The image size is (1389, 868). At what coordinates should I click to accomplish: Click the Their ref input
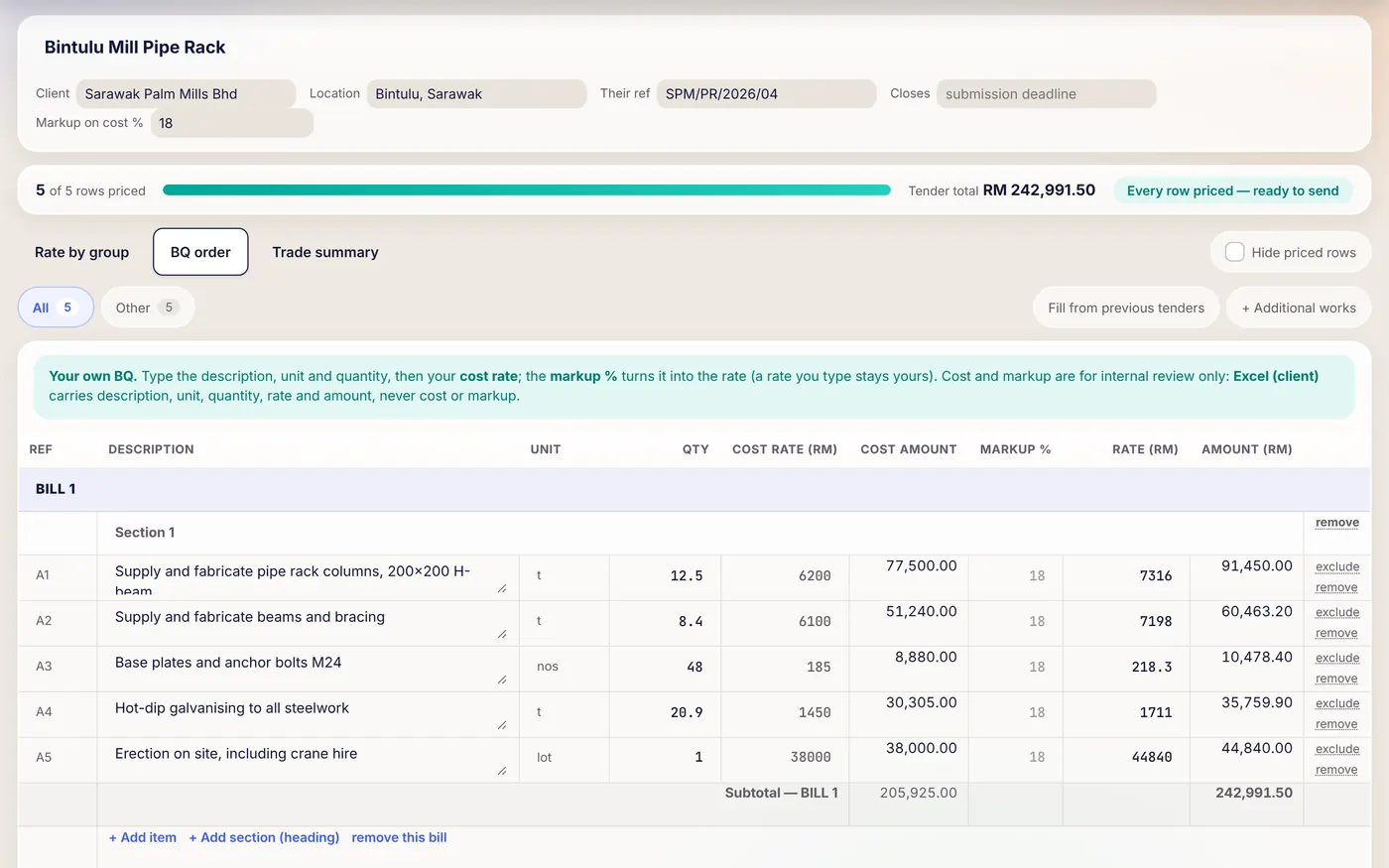766,94
